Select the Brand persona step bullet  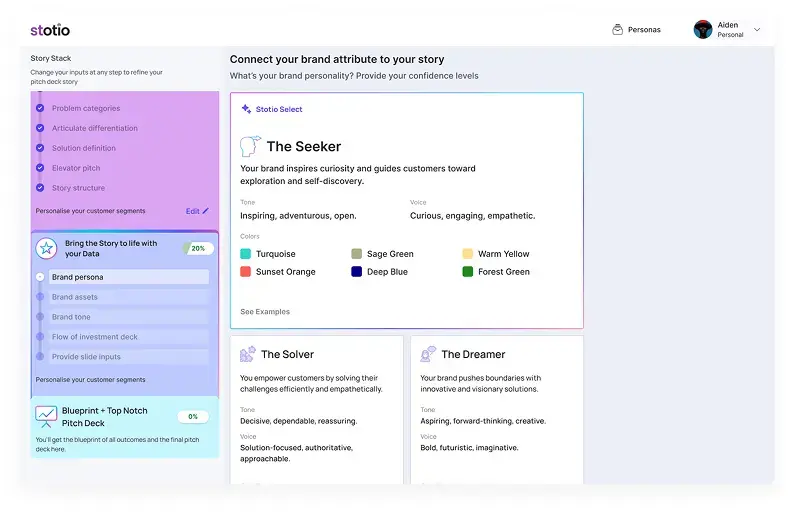pyautogui.click(x=40, y=277)
